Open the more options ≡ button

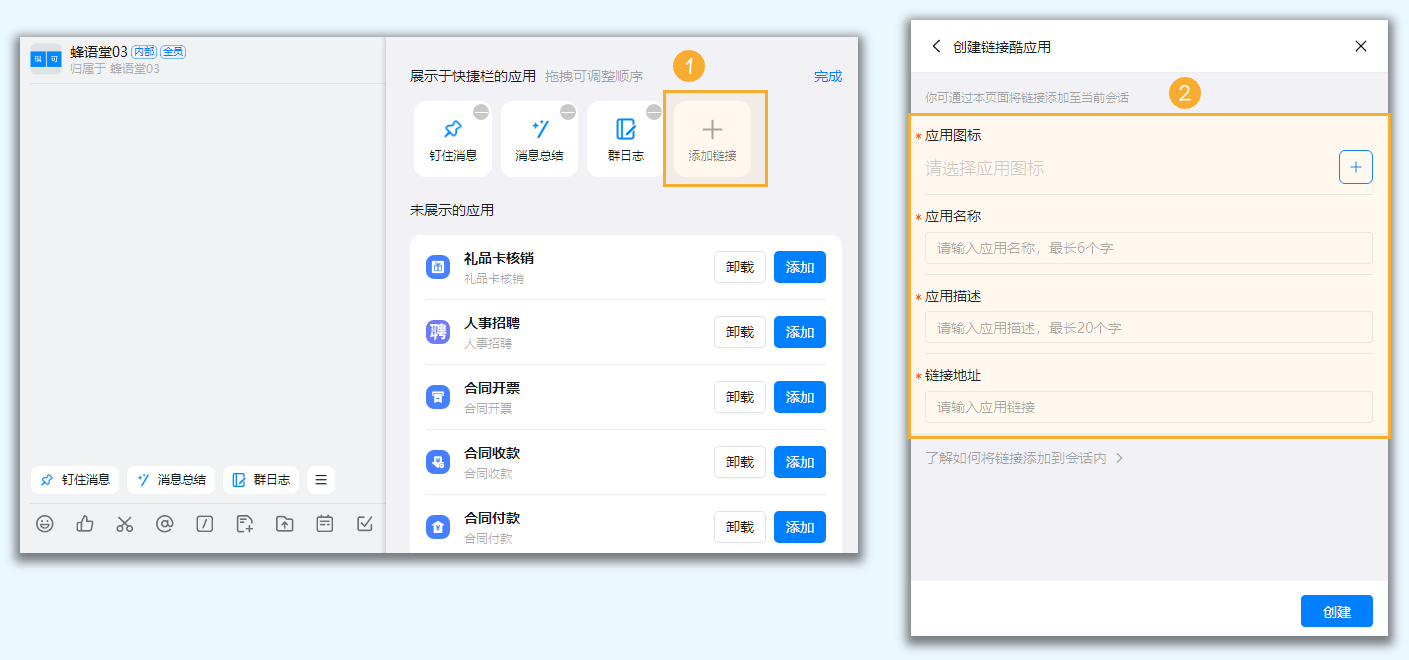point(320,480)
